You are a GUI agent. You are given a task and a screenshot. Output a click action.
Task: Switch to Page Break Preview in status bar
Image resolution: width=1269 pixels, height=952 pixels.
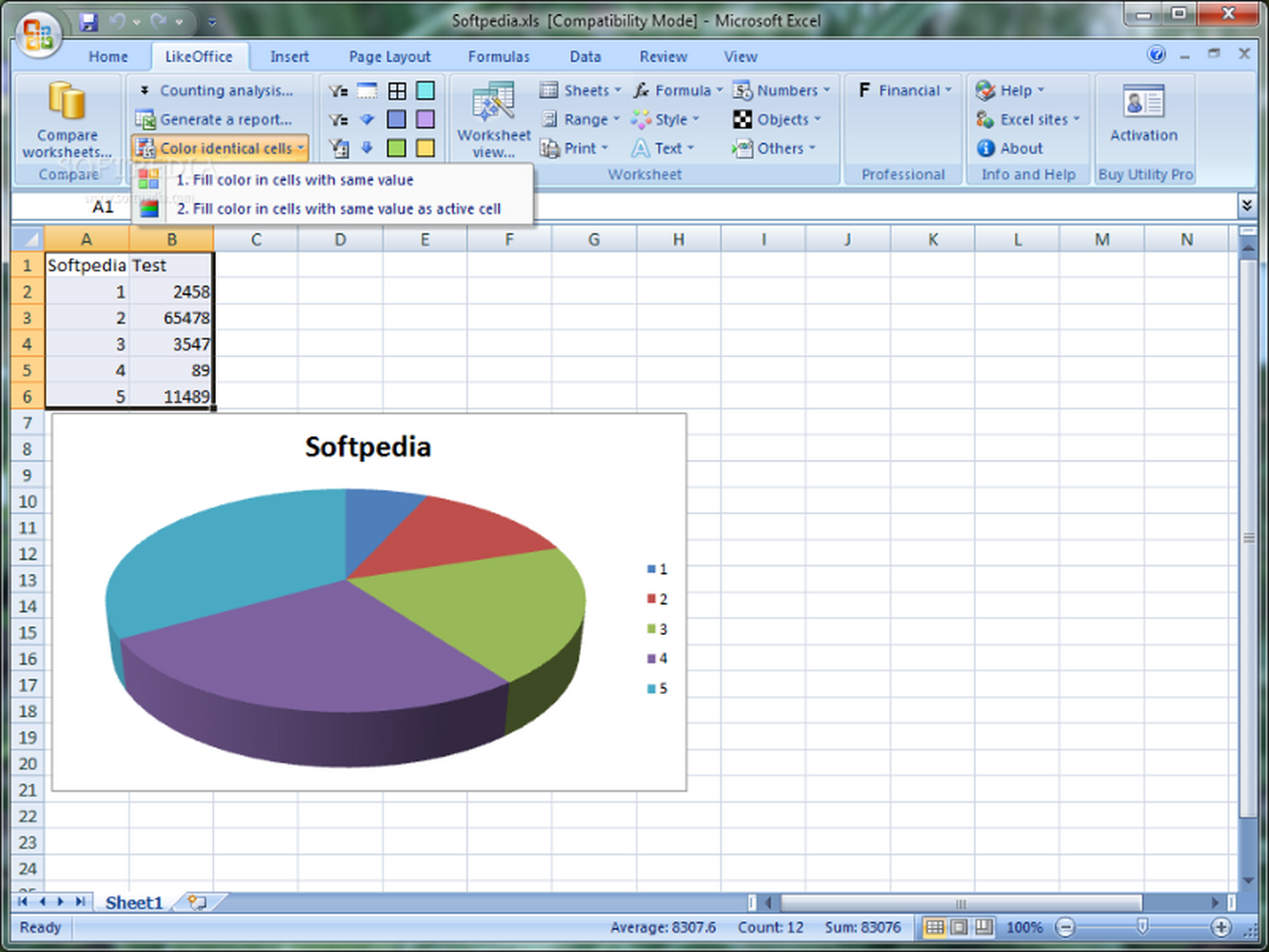[x=983, y=927]
